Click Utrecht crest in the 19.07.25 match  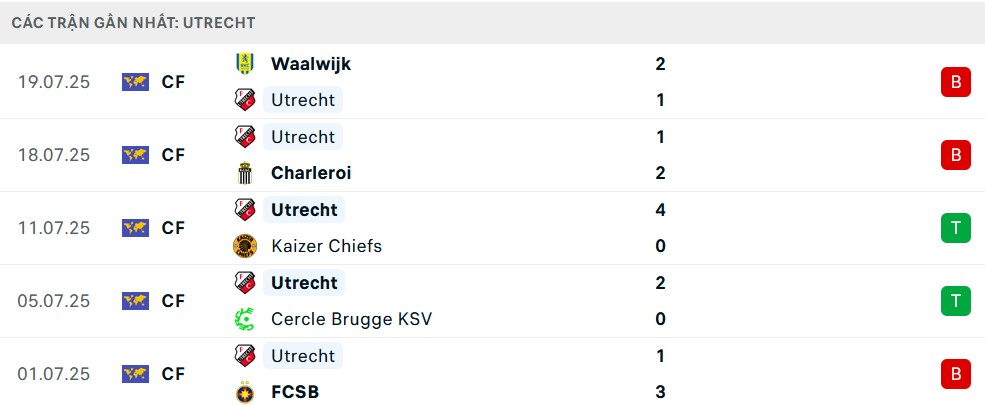coord(244,100)
